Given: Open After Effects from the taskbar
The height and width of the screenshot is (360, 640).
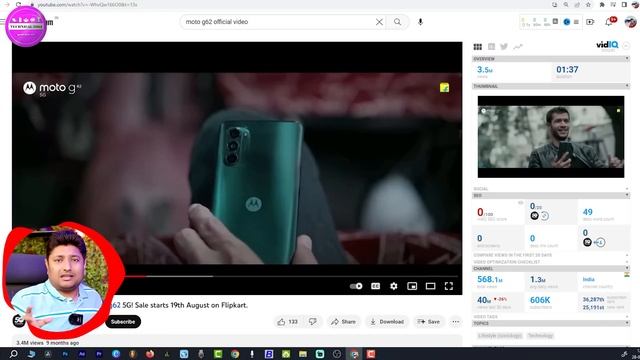Looking at the screenshot, I should (82, 354).
